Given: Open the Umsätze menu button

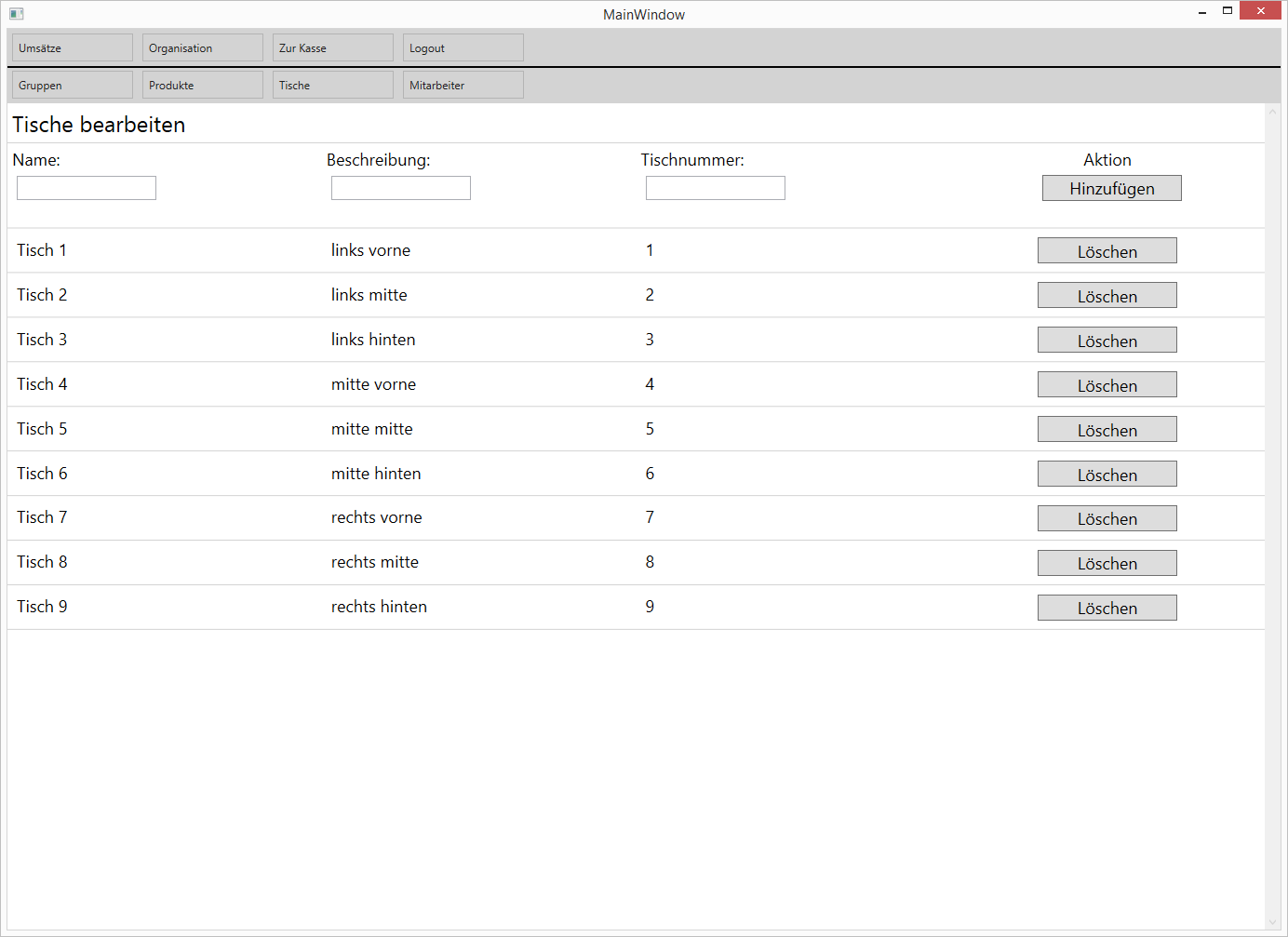Looking at the screenshot, I should tap(72, 47).
